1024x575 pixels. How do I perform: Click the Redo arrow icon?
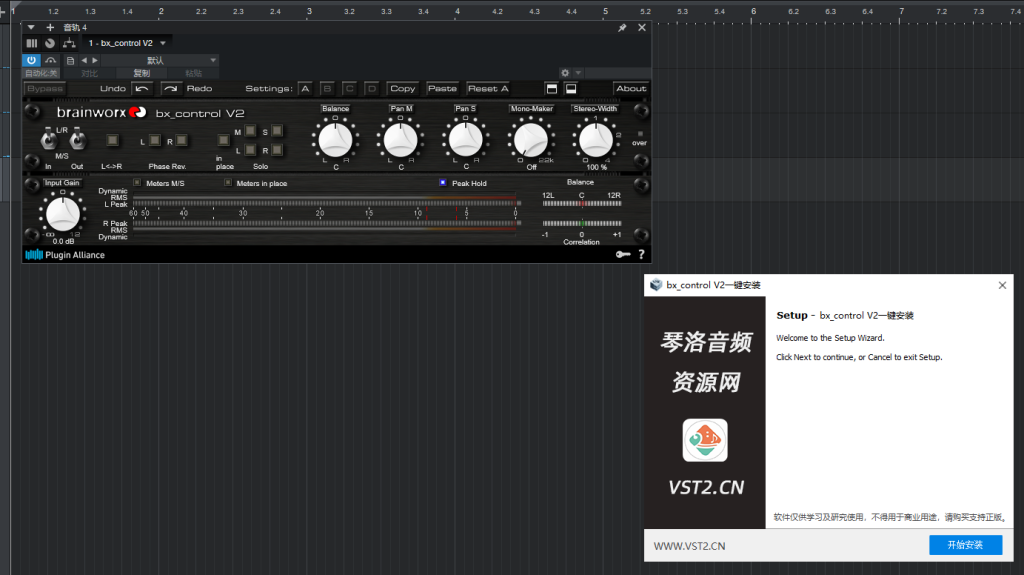click(x=170, y=89)
